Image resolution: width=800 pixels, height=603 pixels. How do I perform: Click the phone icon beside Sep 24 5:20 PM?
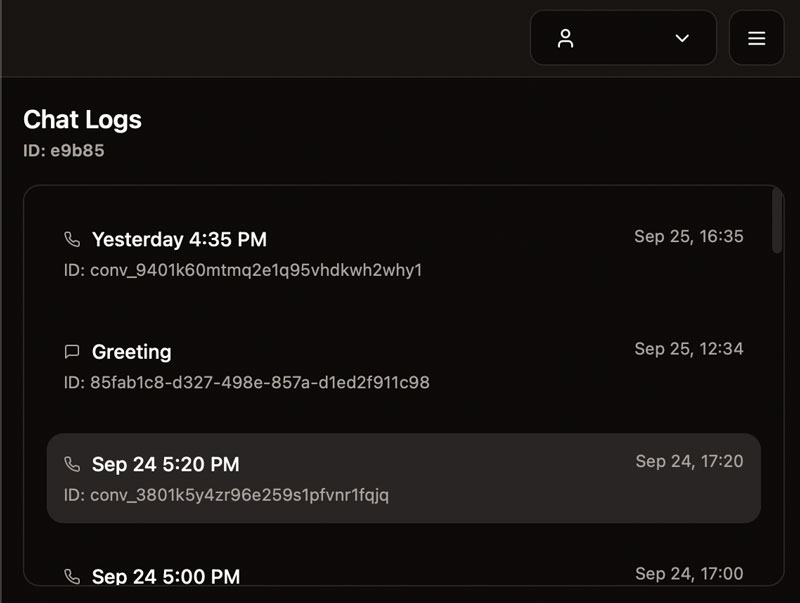[72, 464]
